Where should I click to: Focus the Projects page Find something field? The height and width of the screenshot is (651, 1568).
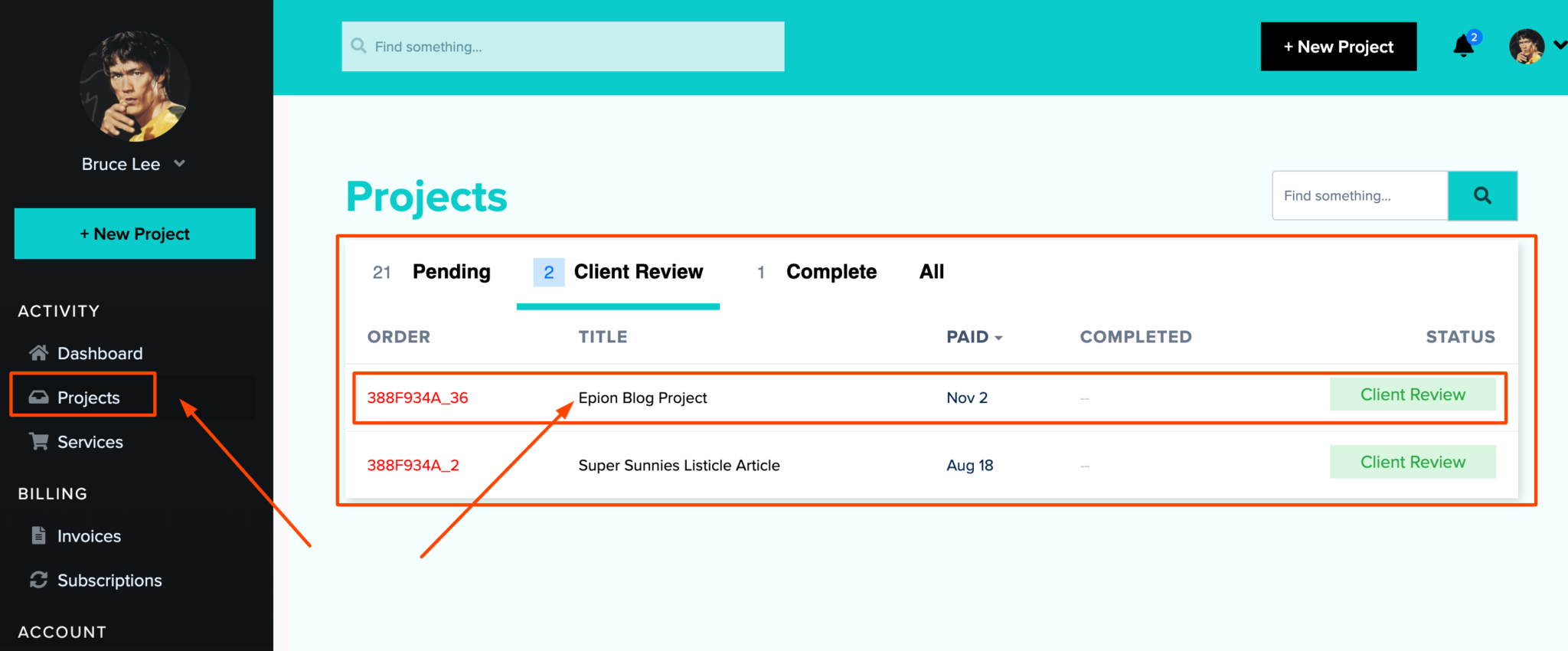pos(1360,195)
